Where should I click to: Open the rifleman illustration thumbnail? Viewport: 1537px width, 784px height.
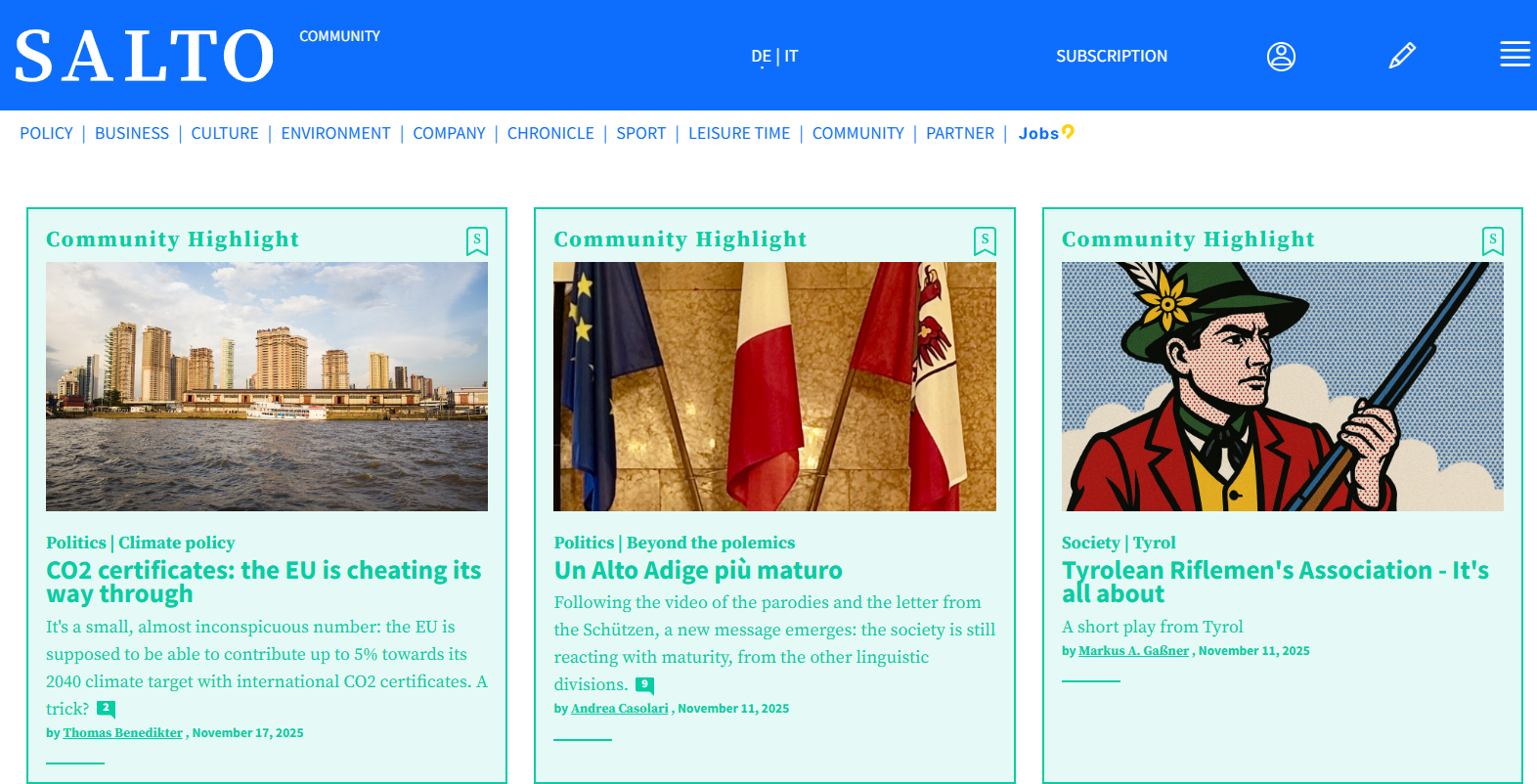[1283, 386]
